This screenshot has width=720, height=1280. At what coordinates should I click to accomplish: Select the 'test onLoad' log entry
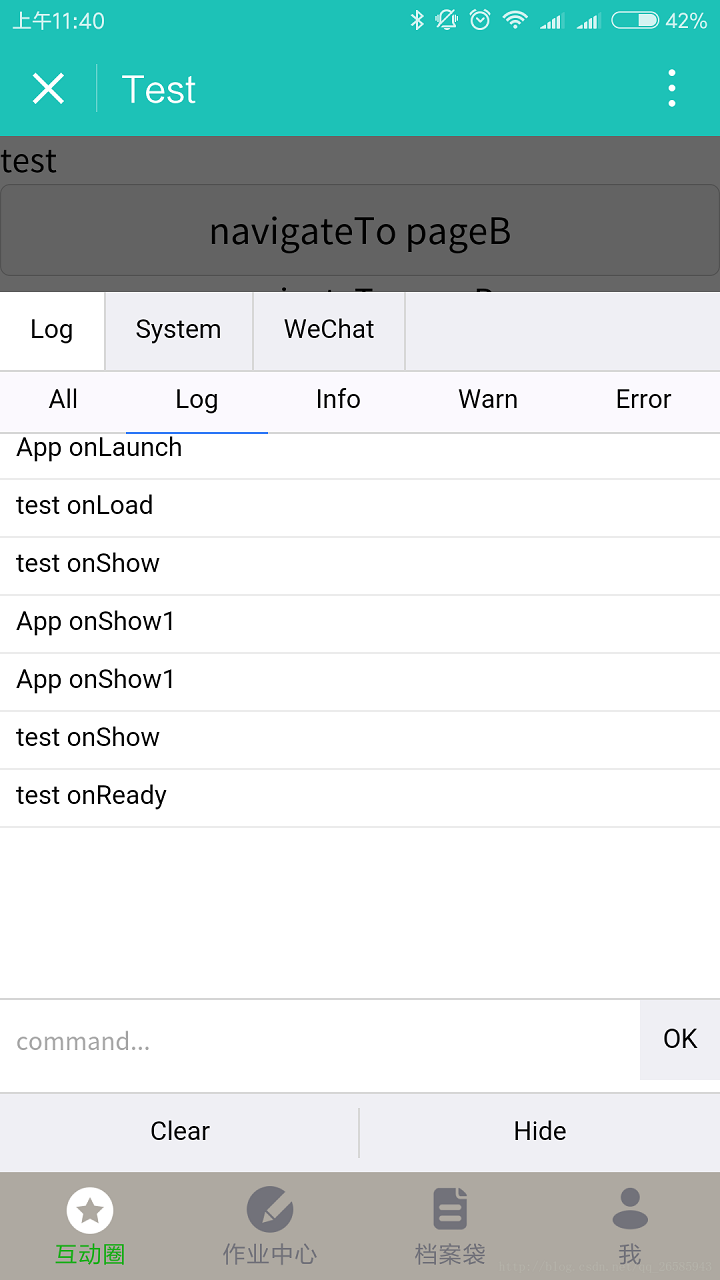[x=360, y=507]
